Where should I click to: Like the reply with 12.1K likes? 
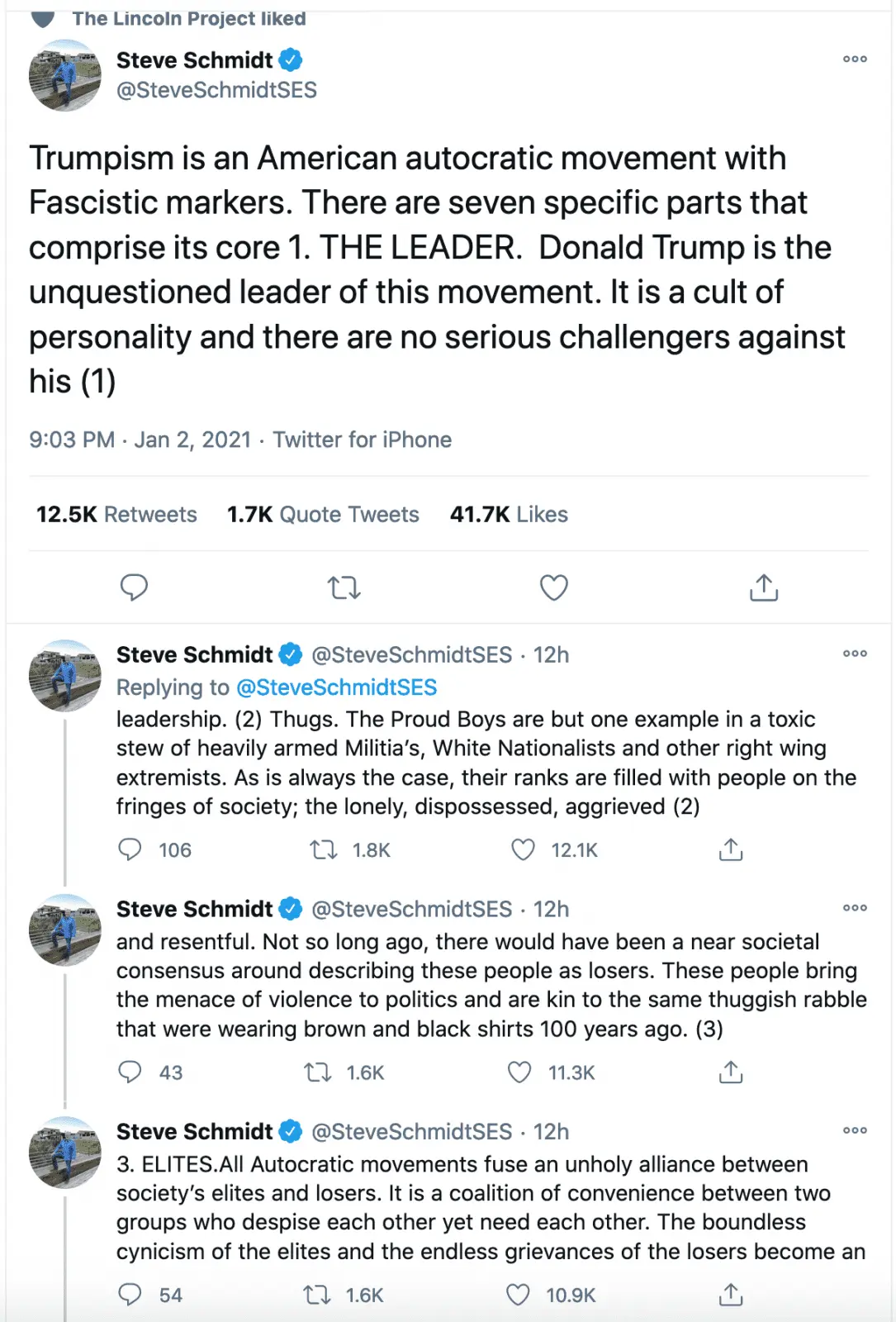tap(524, 849)
